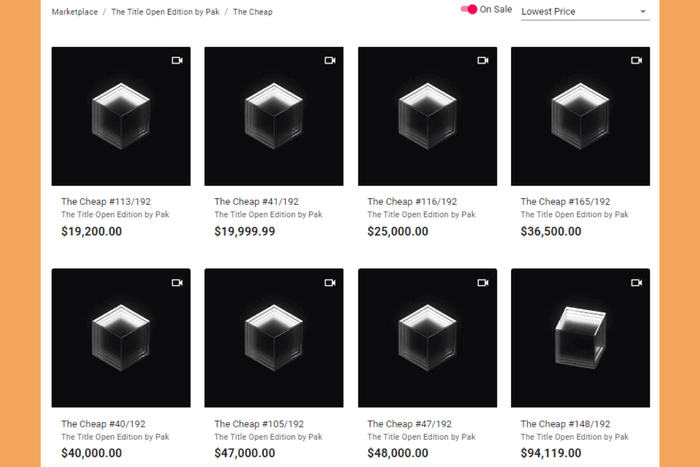Click video icon on The Cheap #47/192
The image size is (700, 467).
pyautogui.click(x=483, y=283)
